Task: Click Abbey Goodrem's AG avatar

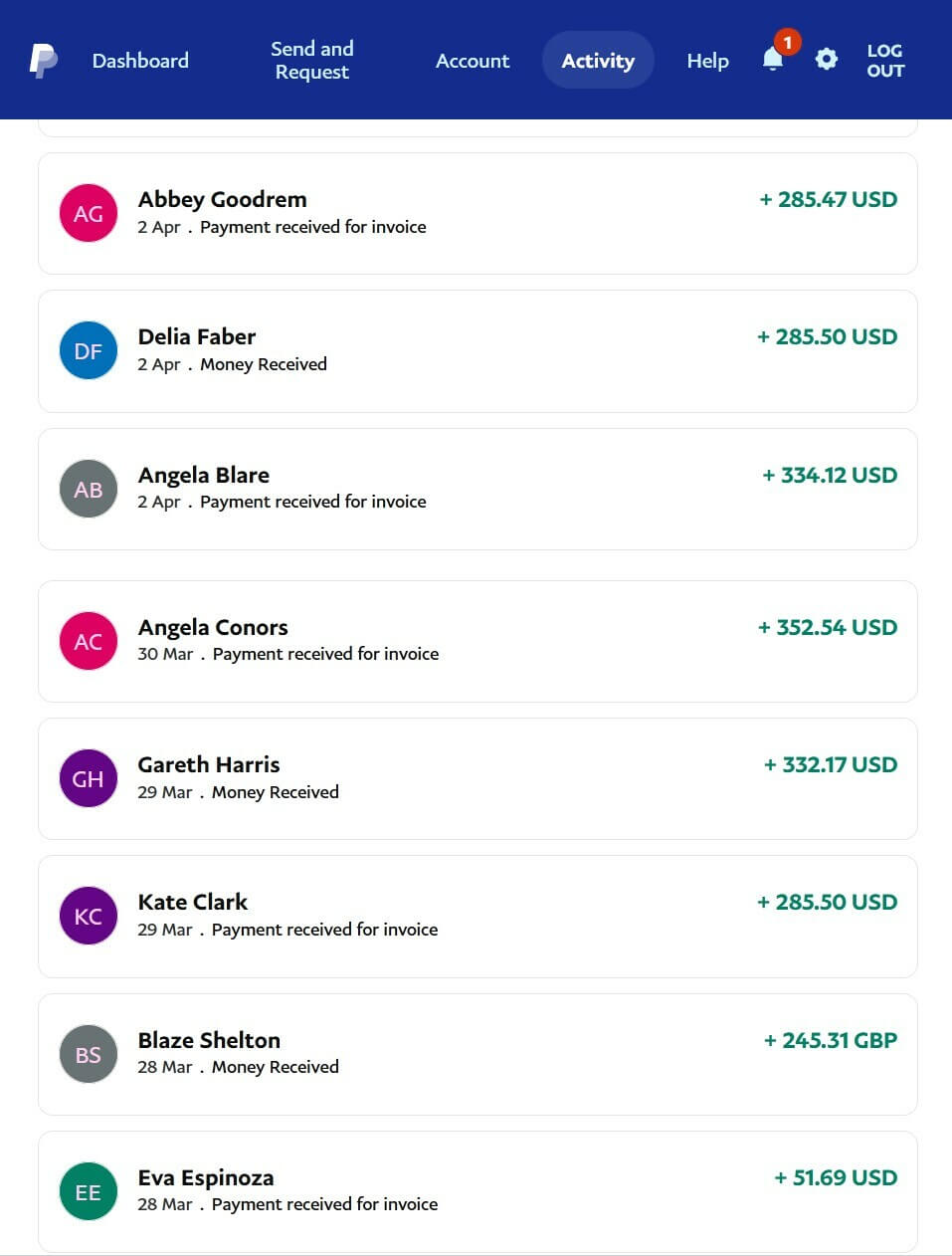Action: pyautogui.click(x=89, y=213)
